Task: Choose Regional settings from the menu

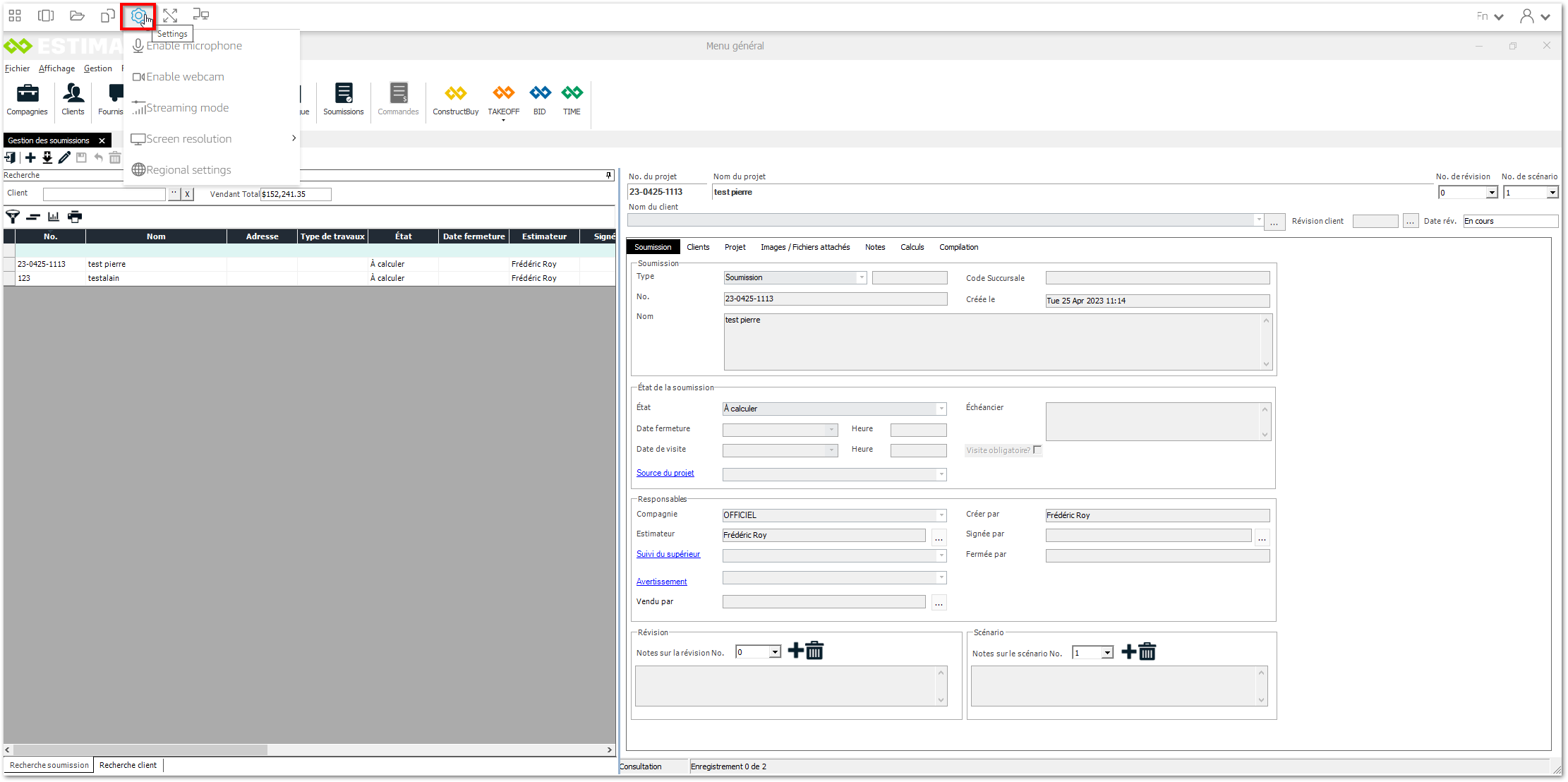Action: (x=188, y=170)
